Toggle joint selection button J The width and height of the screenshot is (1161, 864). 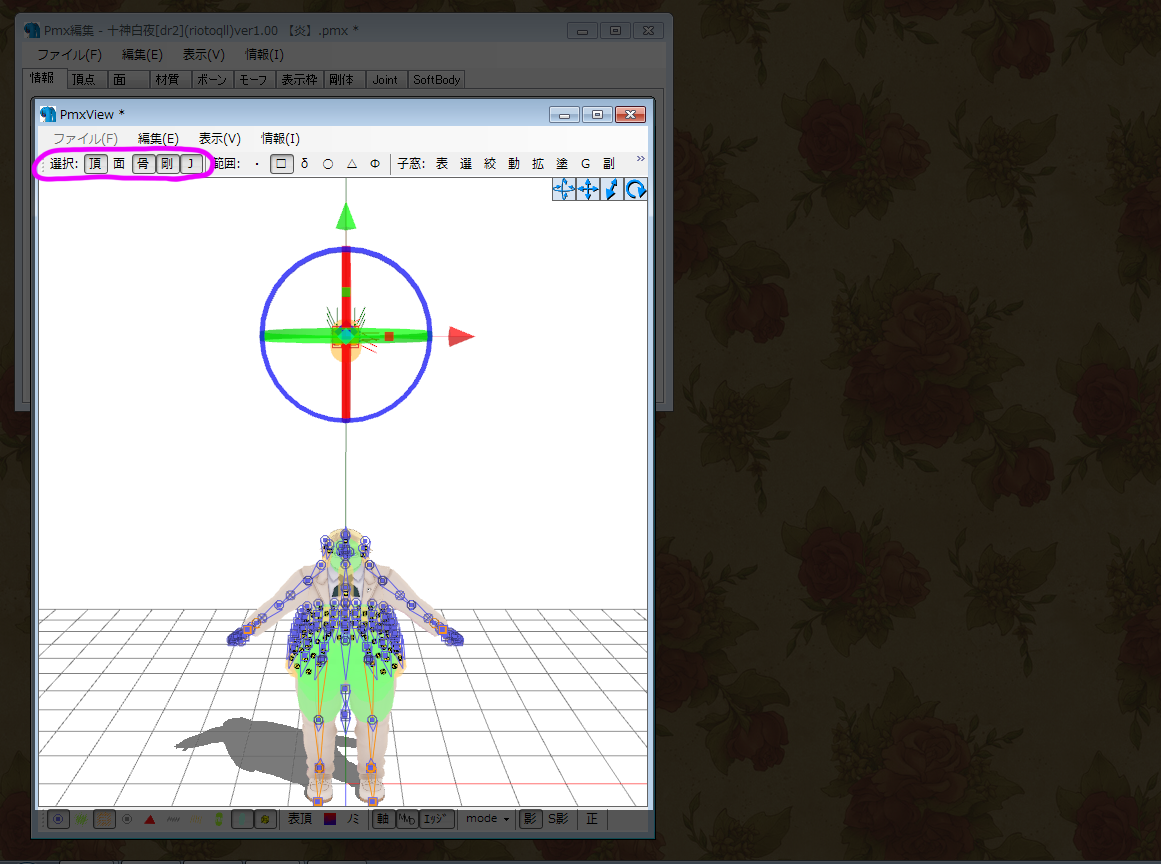point(191,164)
